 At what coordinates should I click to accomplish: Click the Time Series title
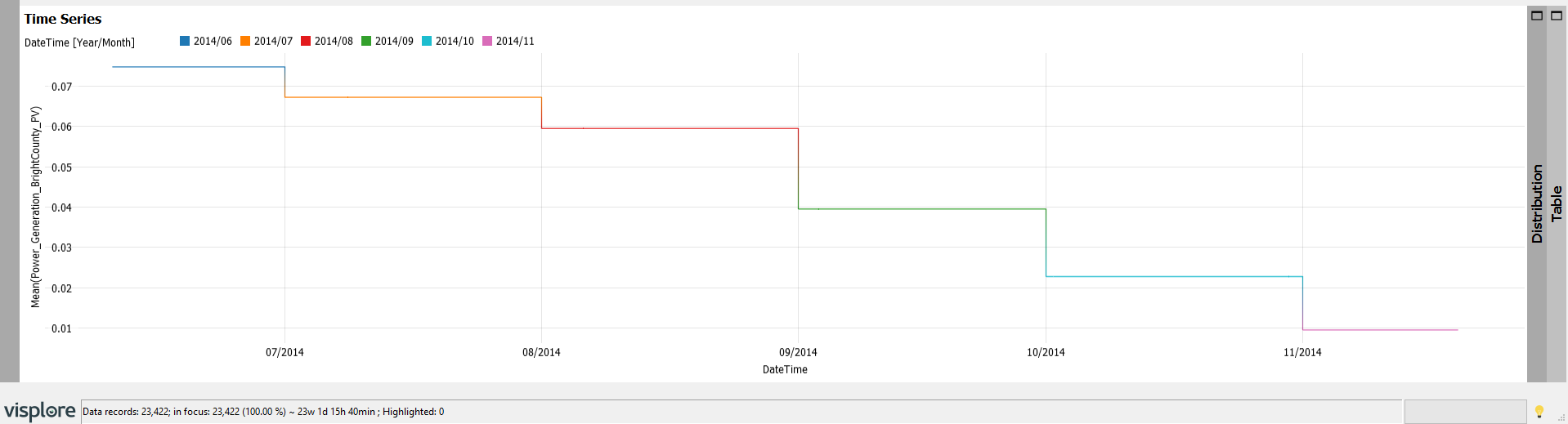63,19
